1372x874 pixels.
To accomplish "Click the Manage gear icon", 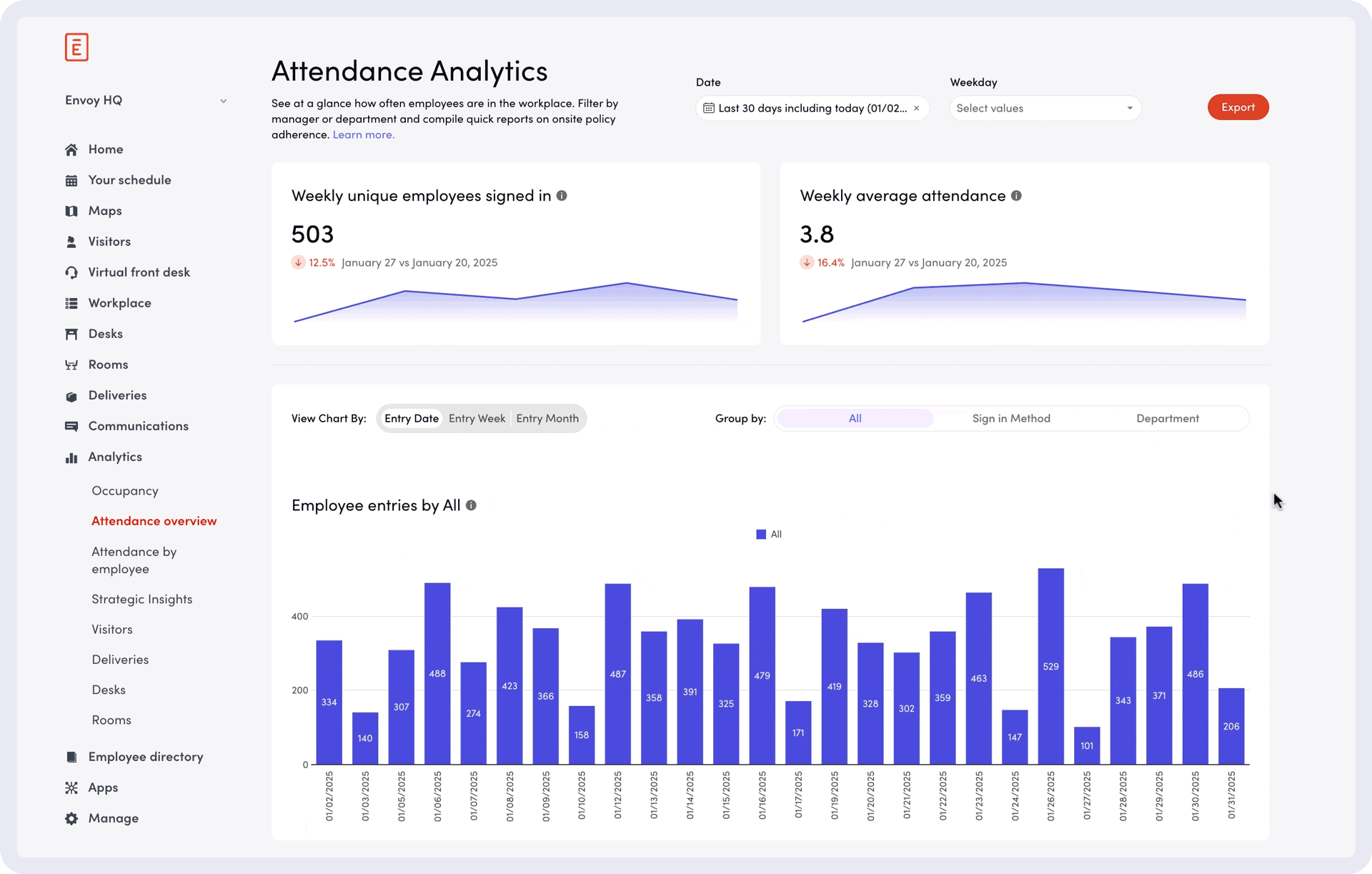I will click(x=71, y=818).
